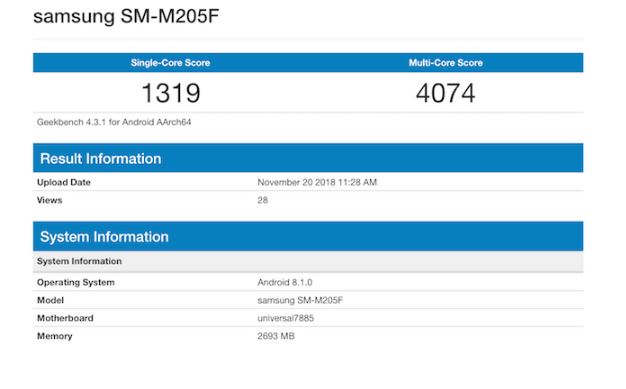Select the Upload Date label
This screenshot has width=626, height=389.
point(64,183)
